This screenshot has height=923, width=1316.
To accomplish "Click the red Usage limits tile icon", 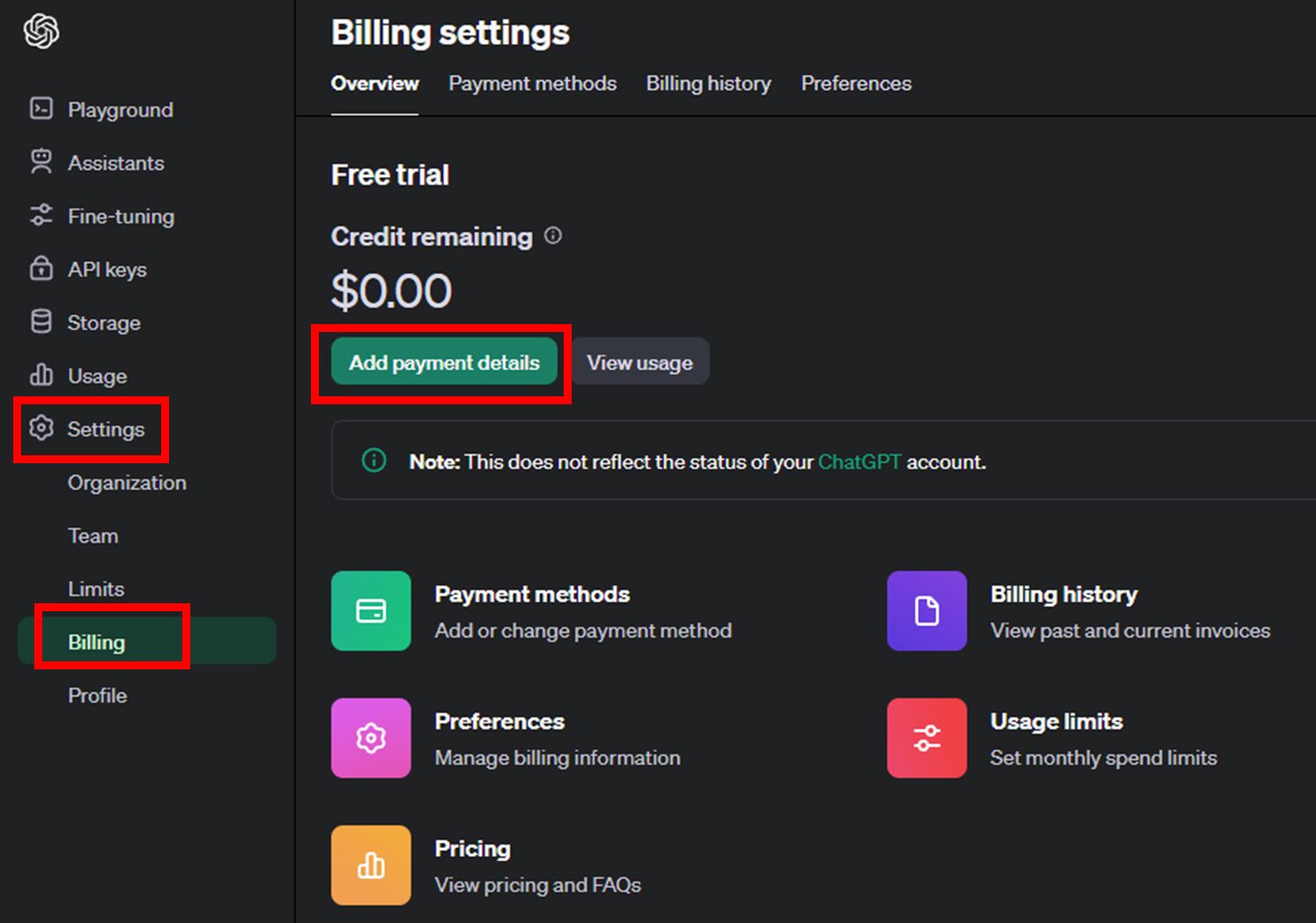I will tap(927, 738).
